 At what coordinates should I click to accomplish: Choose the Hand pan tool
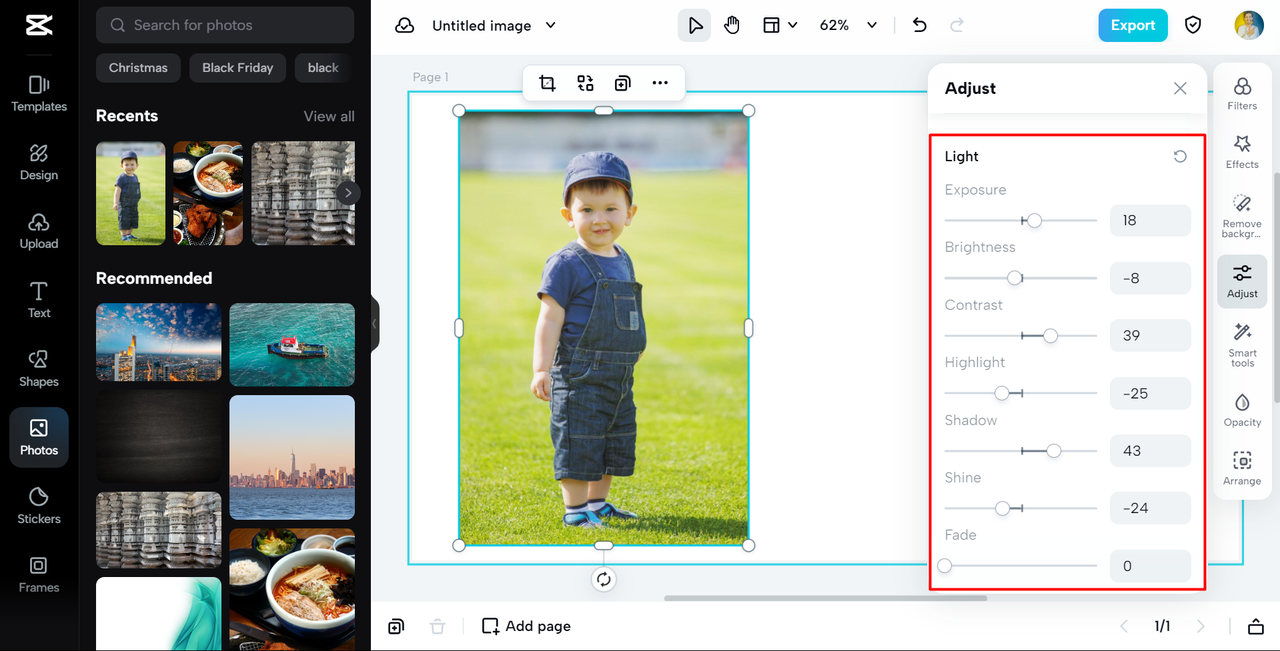coord(732,25)
